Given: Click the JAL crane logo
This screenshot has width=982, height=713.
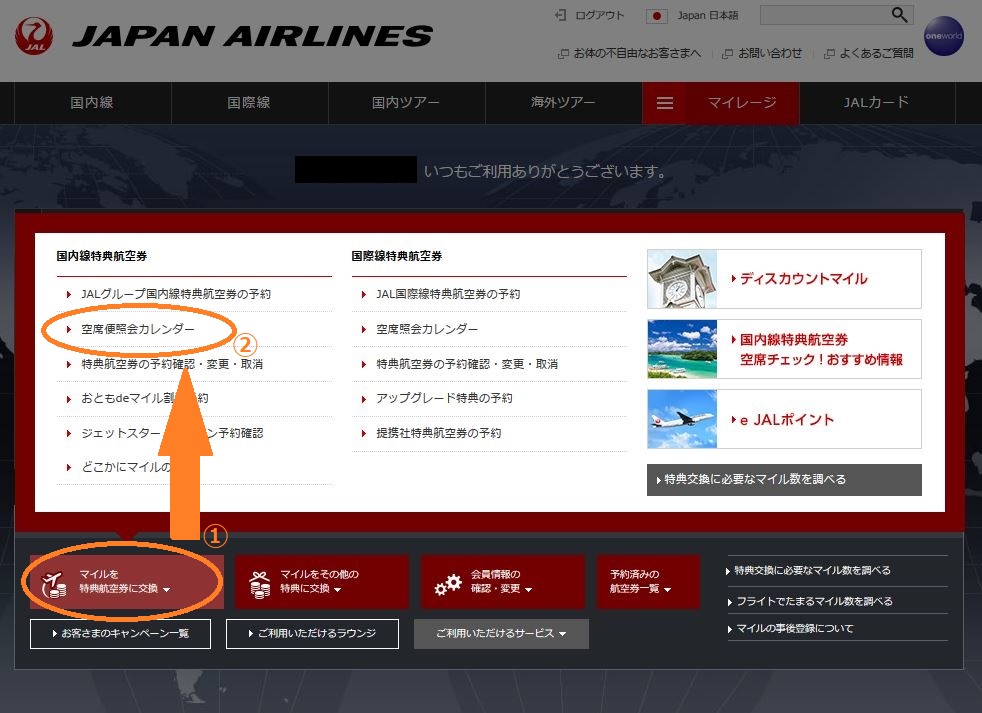Looking at the screenshot, I should pyautogui.click(x=35, y=36).
